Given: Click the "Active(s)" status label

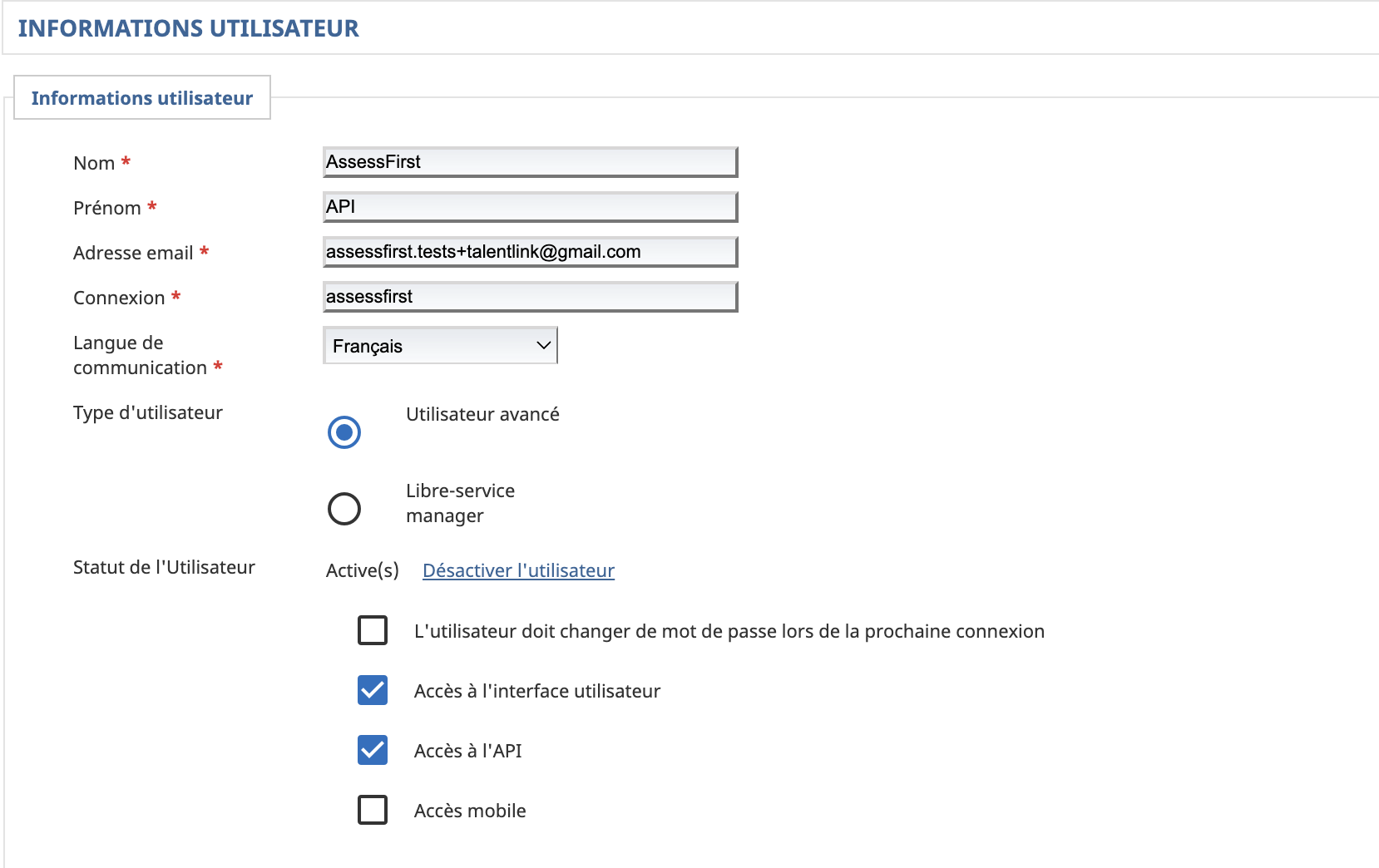Looking at the screenshot, I should [361, 570].
